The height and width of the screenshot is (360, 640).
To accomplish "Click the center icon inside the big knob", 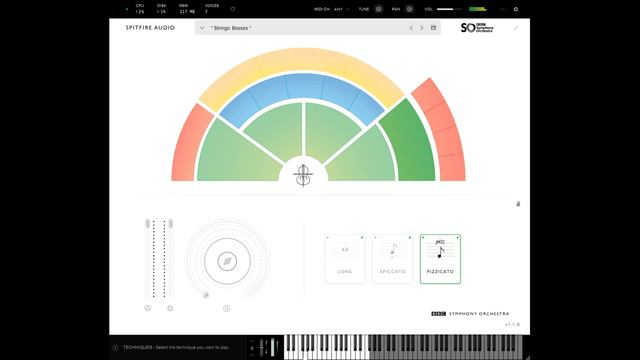I will [227, 261].
